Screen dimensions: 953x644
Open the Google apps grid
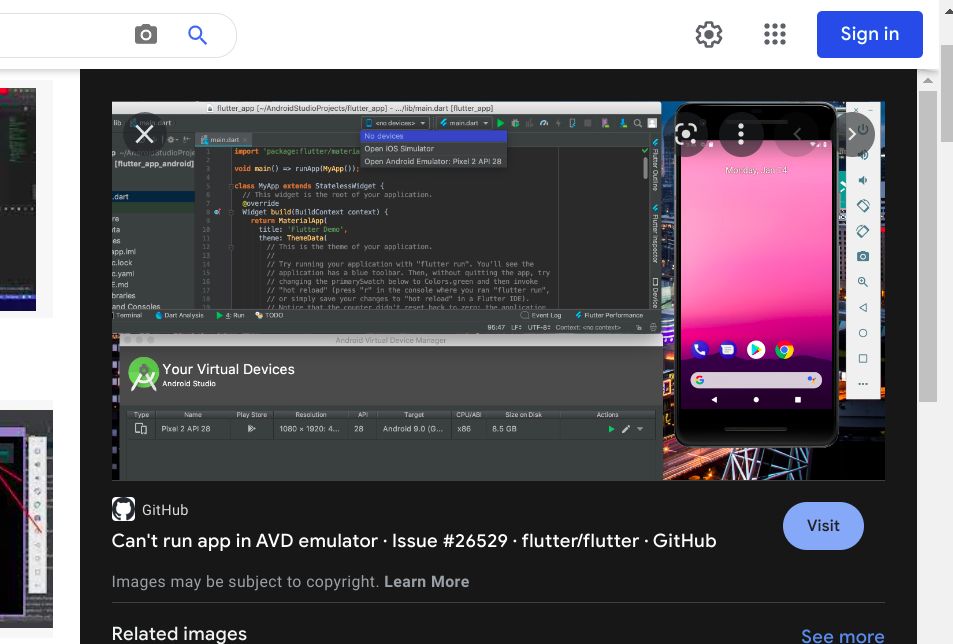(x=774, y=34)
